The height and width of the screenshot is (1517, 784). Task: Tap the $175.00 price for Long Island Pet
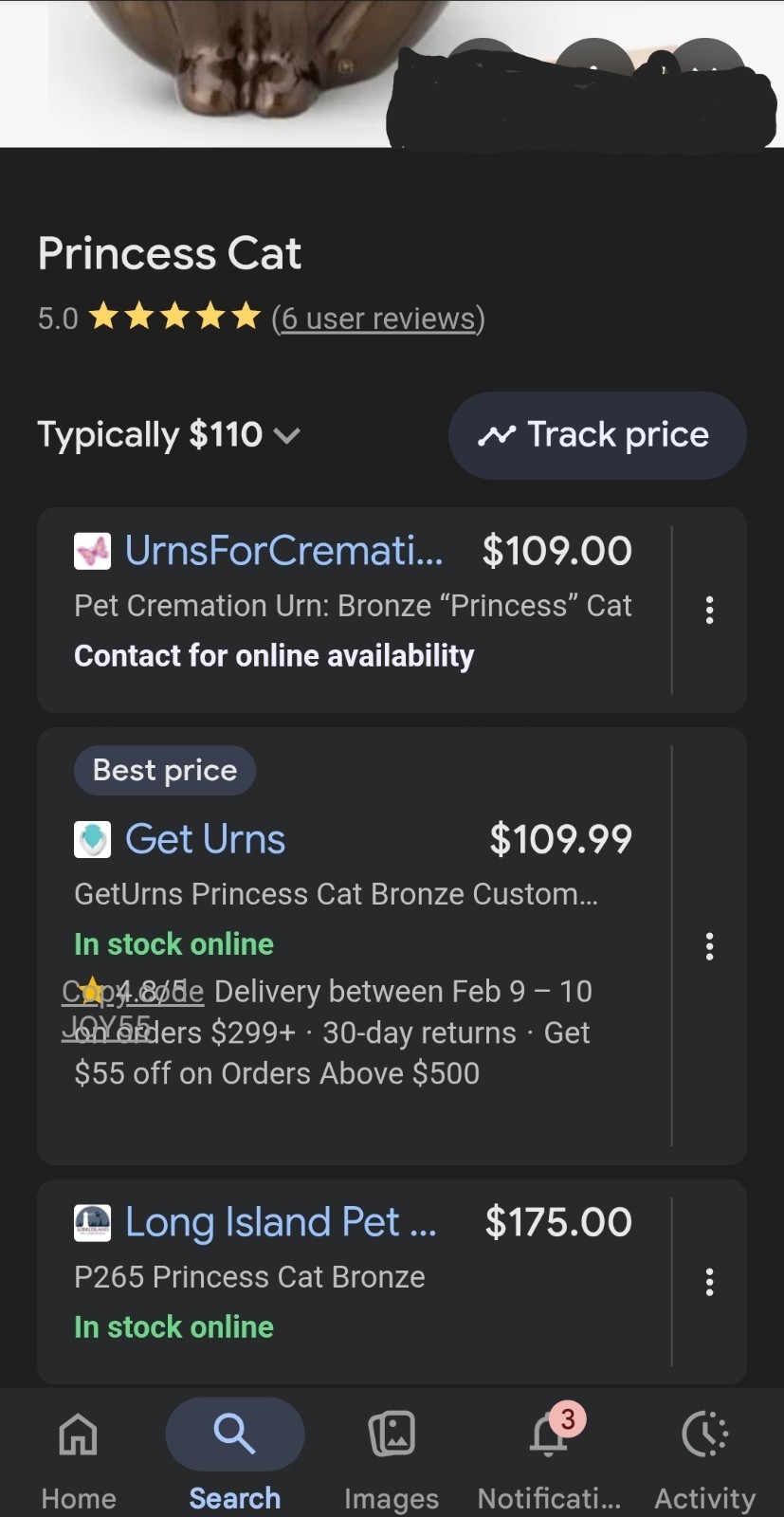point(558,1222)
